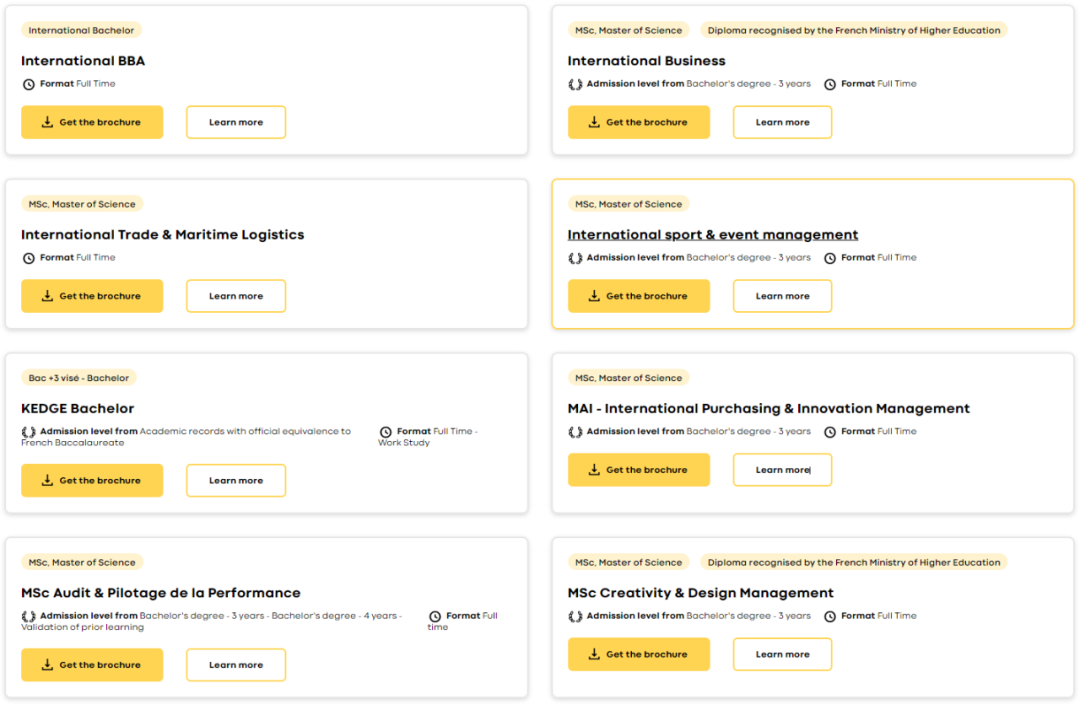The width and height of the screenshot is (1080, 710).
Task: Click clock Format icon on International BBA card
Action: pos(29,84)
